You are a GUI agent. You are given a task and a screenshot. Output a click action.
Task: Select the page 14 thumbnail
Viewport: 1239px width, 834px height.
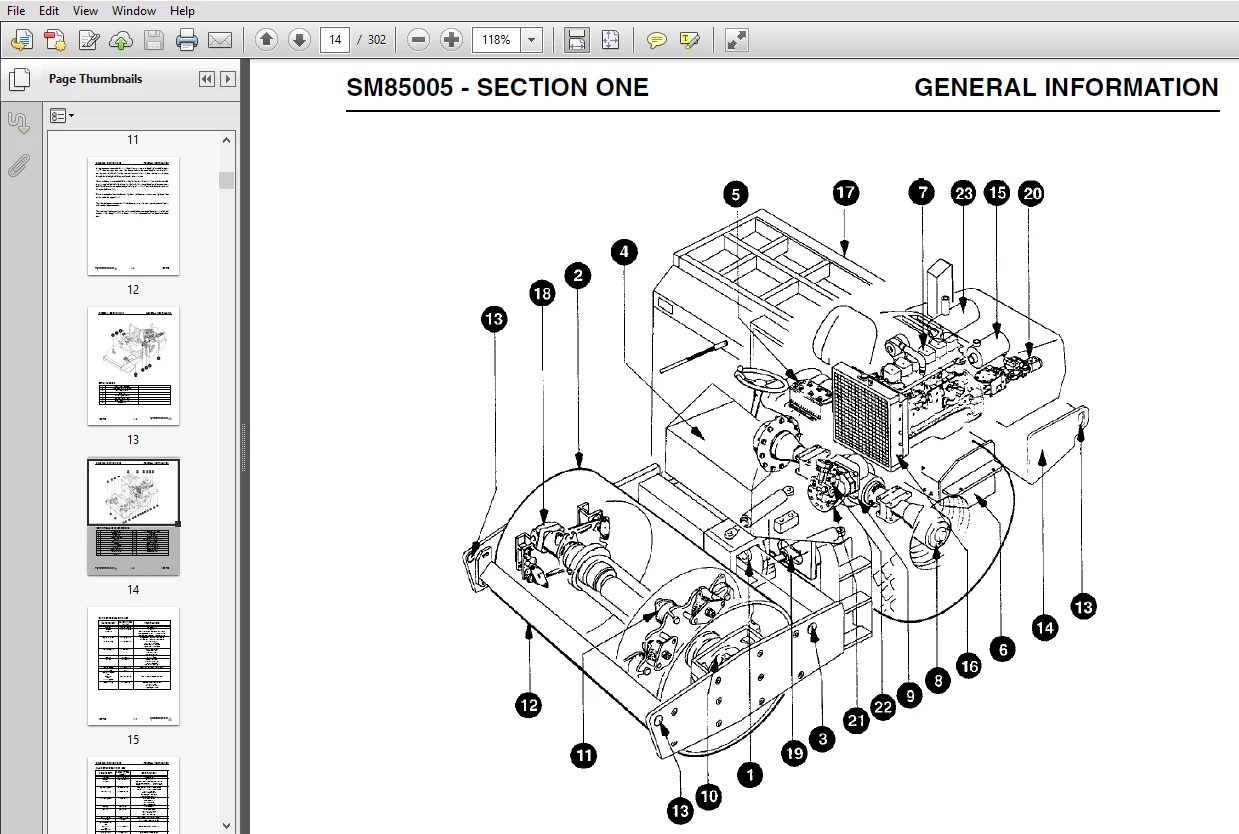pos(133,516)
